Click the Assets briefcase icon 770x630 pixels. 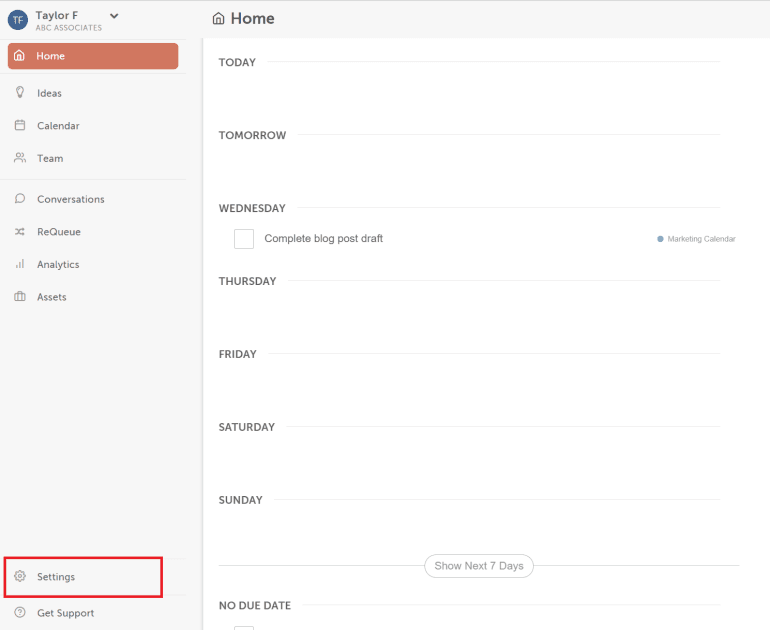coord(20,297)
